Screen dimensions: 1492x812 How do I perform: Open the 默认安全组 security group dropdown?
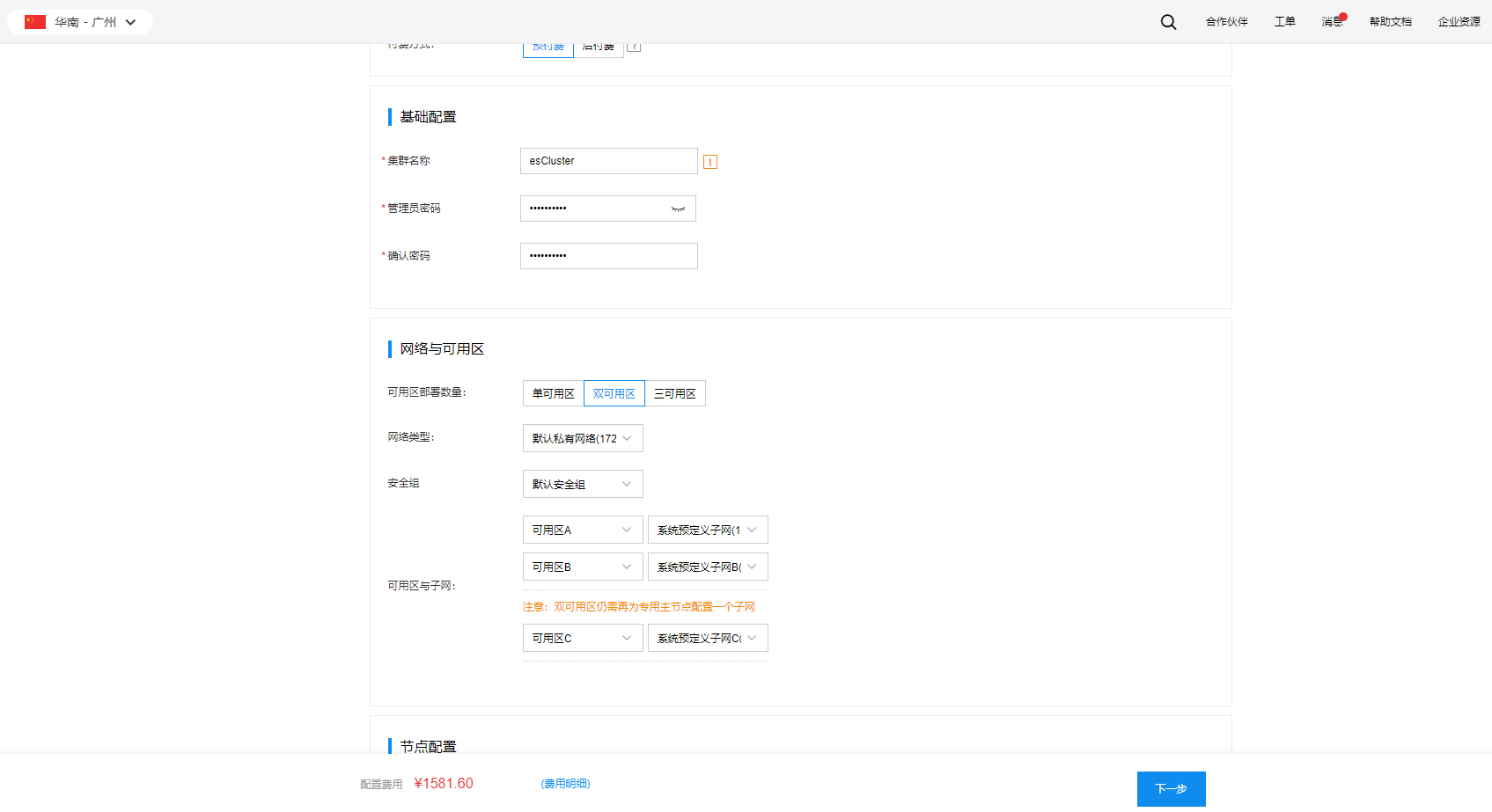(x=582, y=484)
